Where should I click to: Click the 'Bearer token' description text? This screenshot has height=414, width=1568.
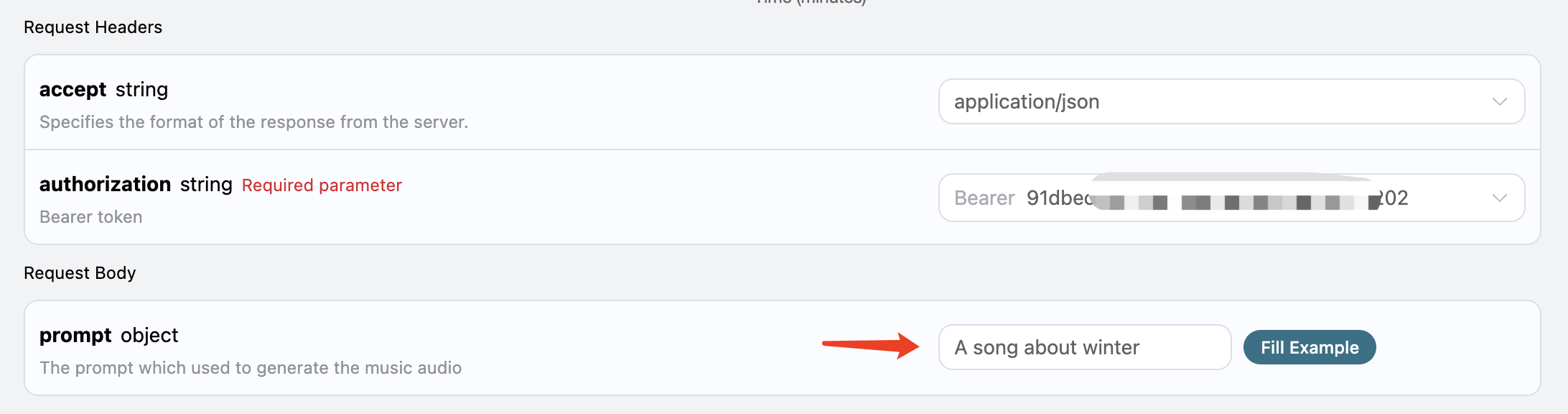(x=90, y=217)
